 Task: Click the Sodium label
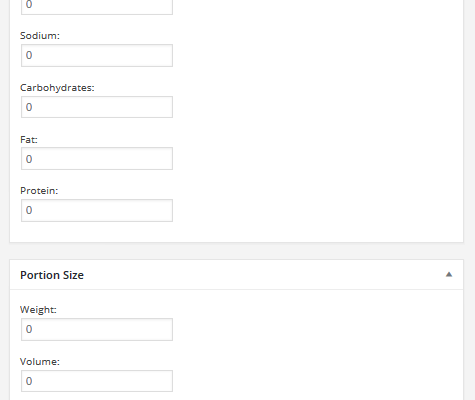pos(40,36)
